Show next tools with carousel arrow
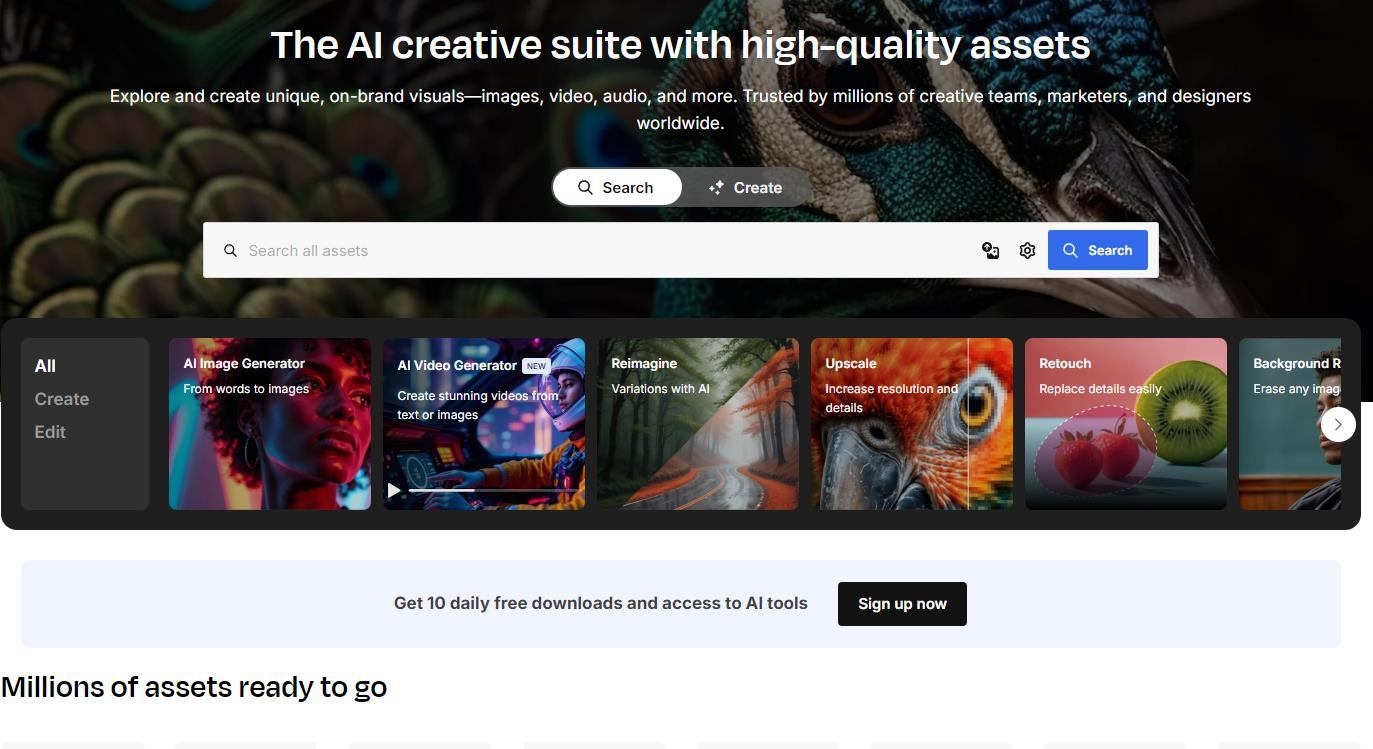This screenshot has width=1373, height=749. pyautogui.click(x=1338, y=424)
